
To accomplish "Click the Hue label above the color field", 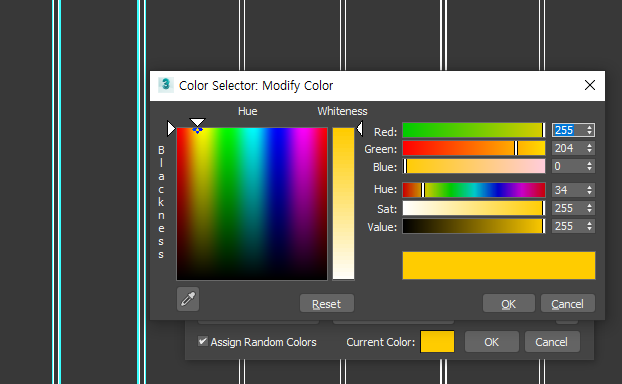I will click(248, 111).
